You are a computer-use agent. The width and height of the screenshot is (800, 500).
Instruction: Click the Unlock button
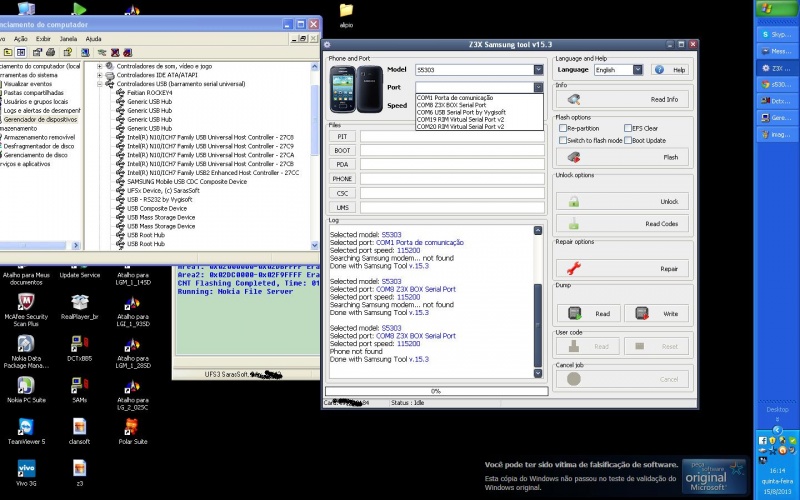622,202
